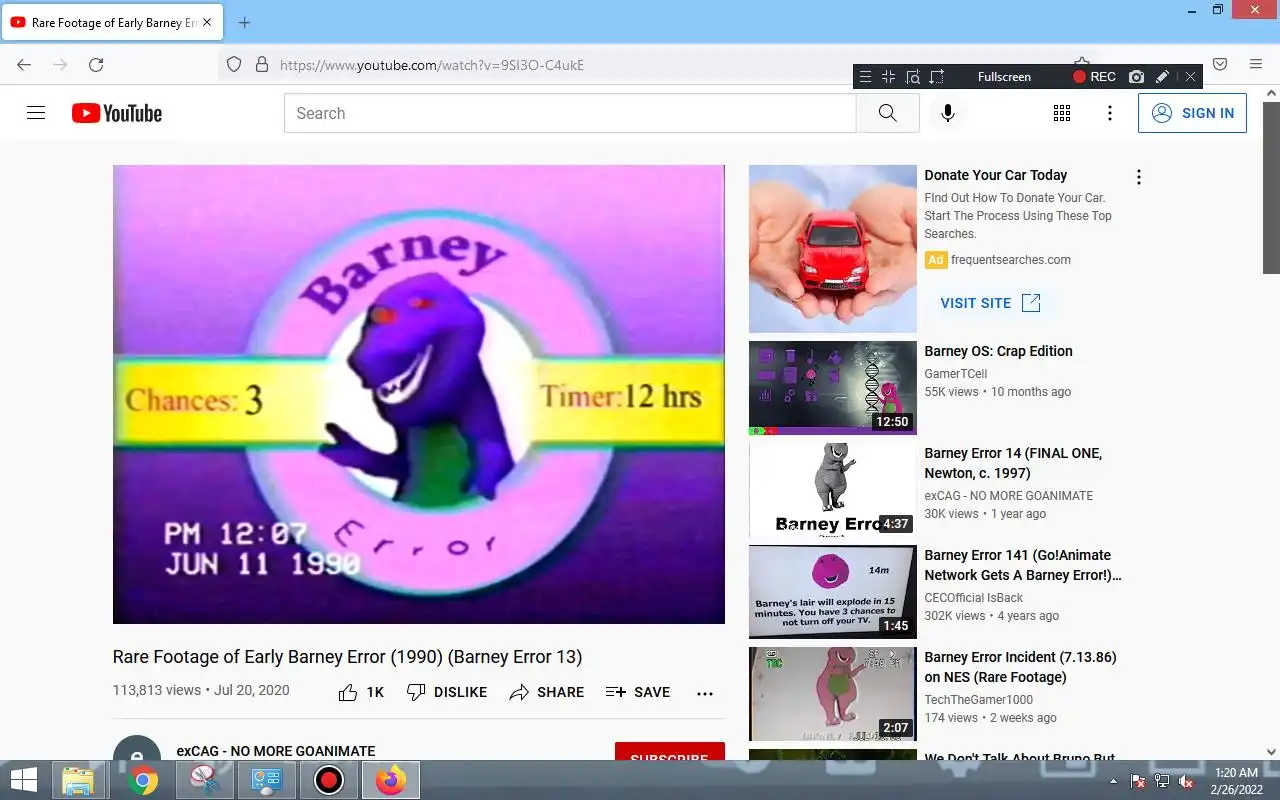The image size is (1280, 800).
Task: Take a screenshot with recorder camera icon
Action: 1136,76
